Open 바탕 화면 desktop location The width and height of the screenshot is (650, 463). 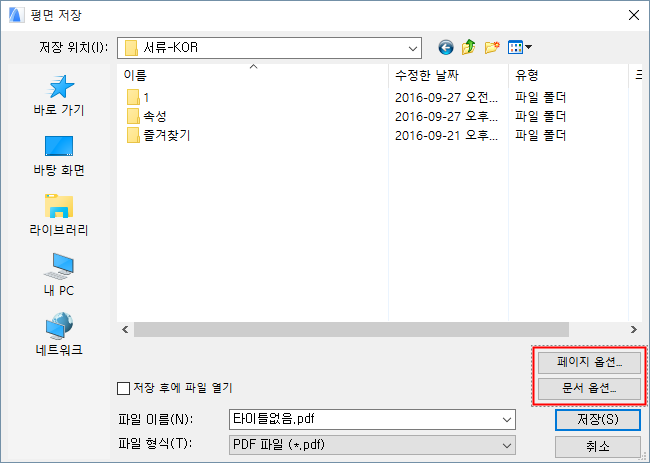pos(59,156)
